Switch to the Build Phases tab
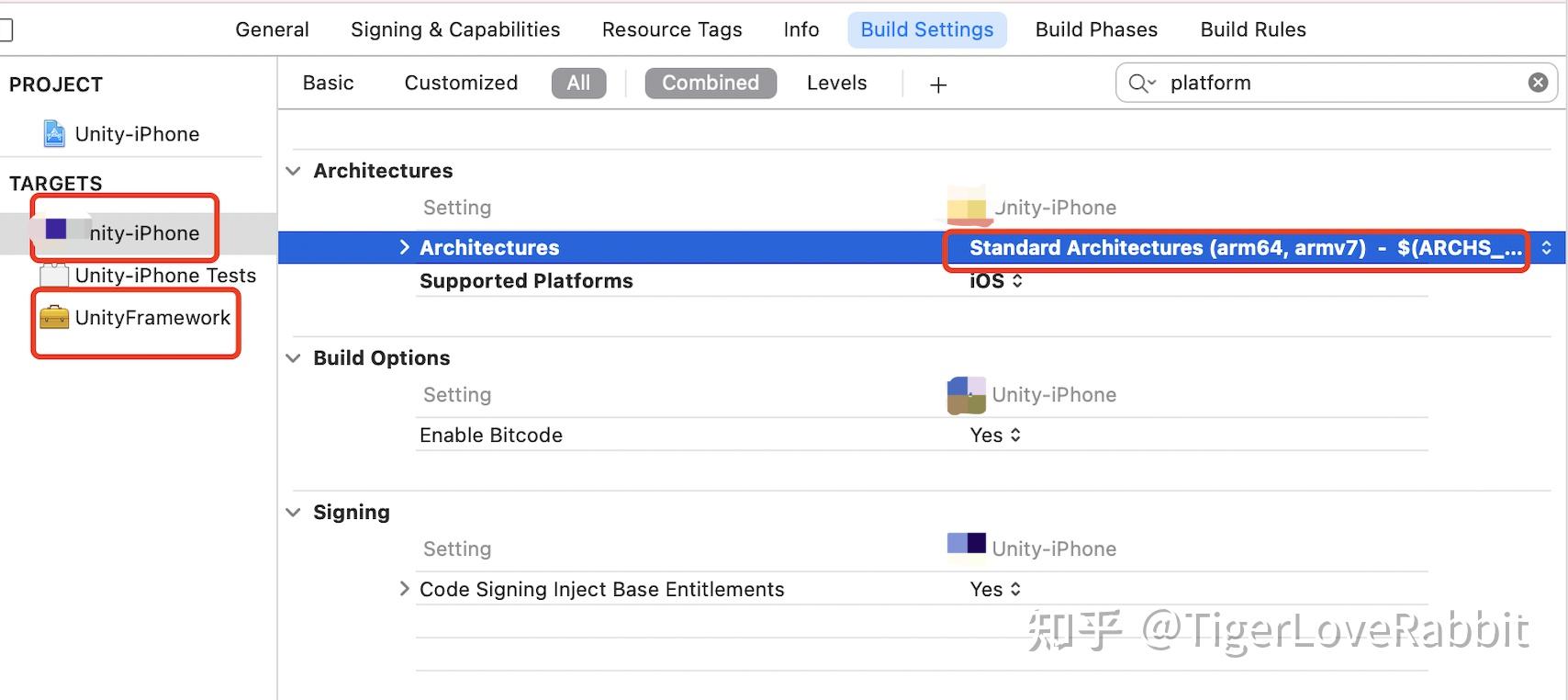1568x700 pixels. [x=1095, y=28]
